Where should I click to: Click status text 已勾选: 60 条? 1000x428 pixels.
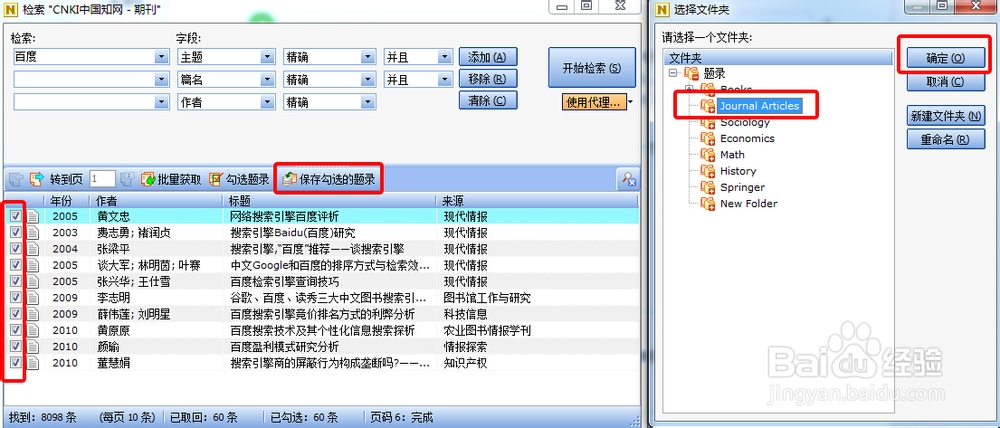pyautogui.click(x=305, y=418)
